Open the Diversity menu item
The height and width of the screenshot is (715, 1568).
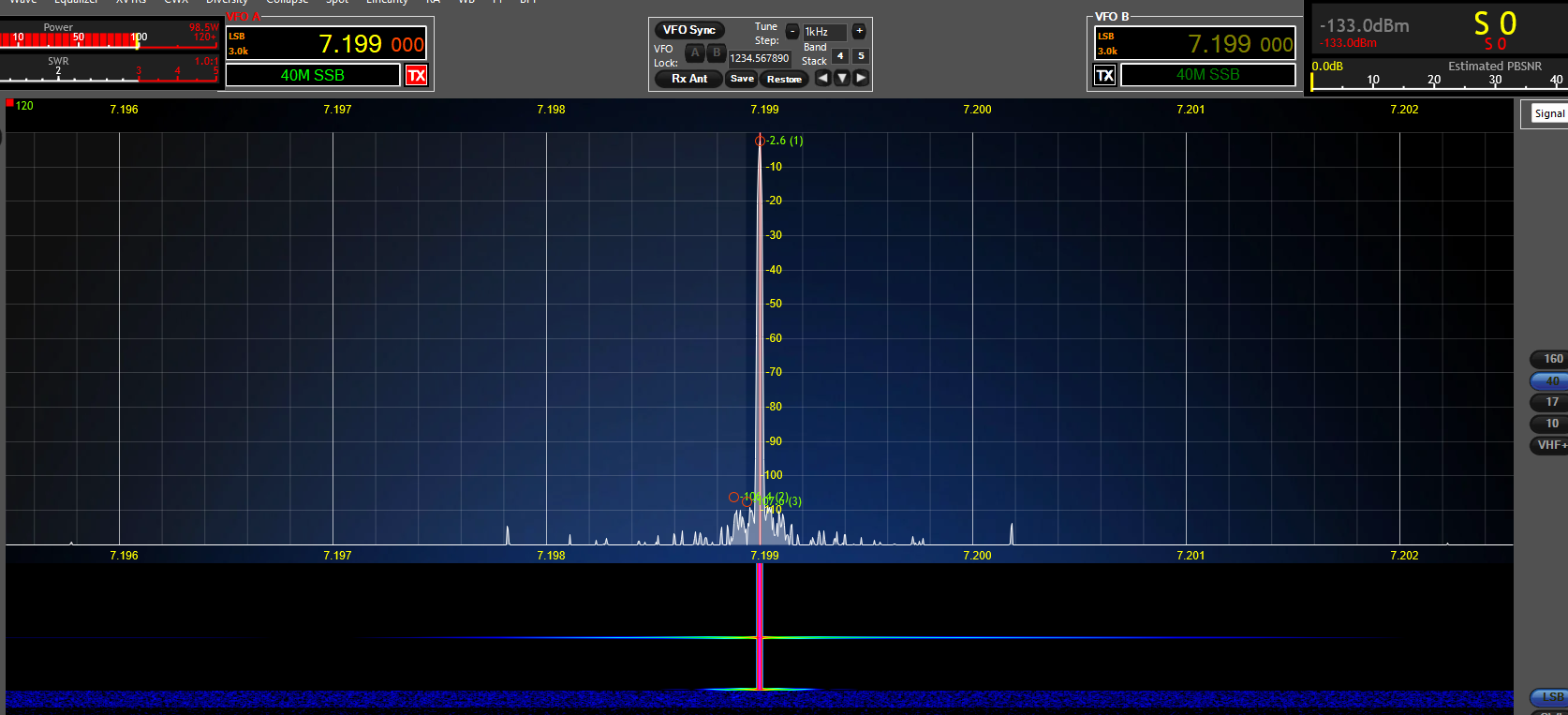tap(227, 2)
